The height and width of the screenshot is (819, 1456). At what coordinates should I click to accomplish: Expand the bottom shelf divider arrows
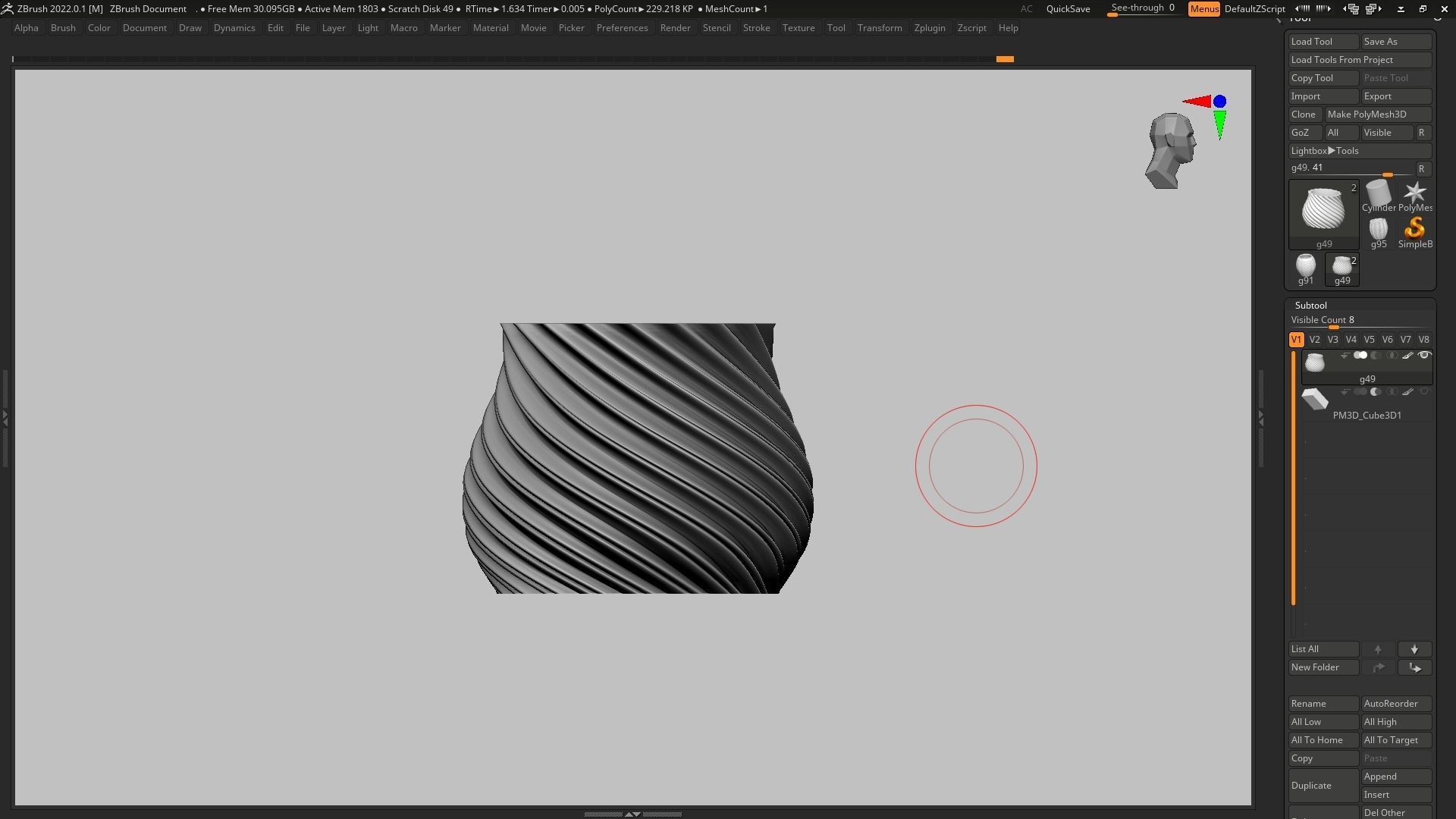point(632,814)
